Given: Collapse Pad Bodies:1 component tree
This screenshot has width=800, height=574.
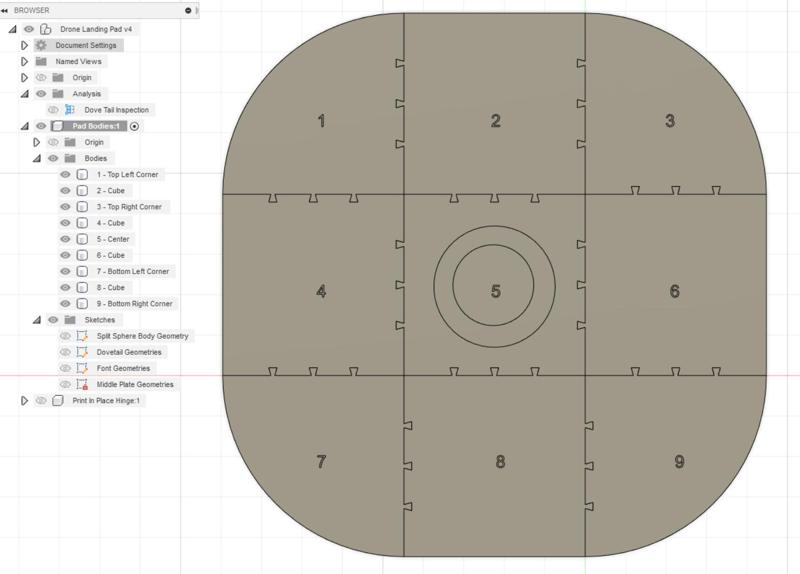Looking at the screenshot, I should pyautogui.click(x=24, y=126).
